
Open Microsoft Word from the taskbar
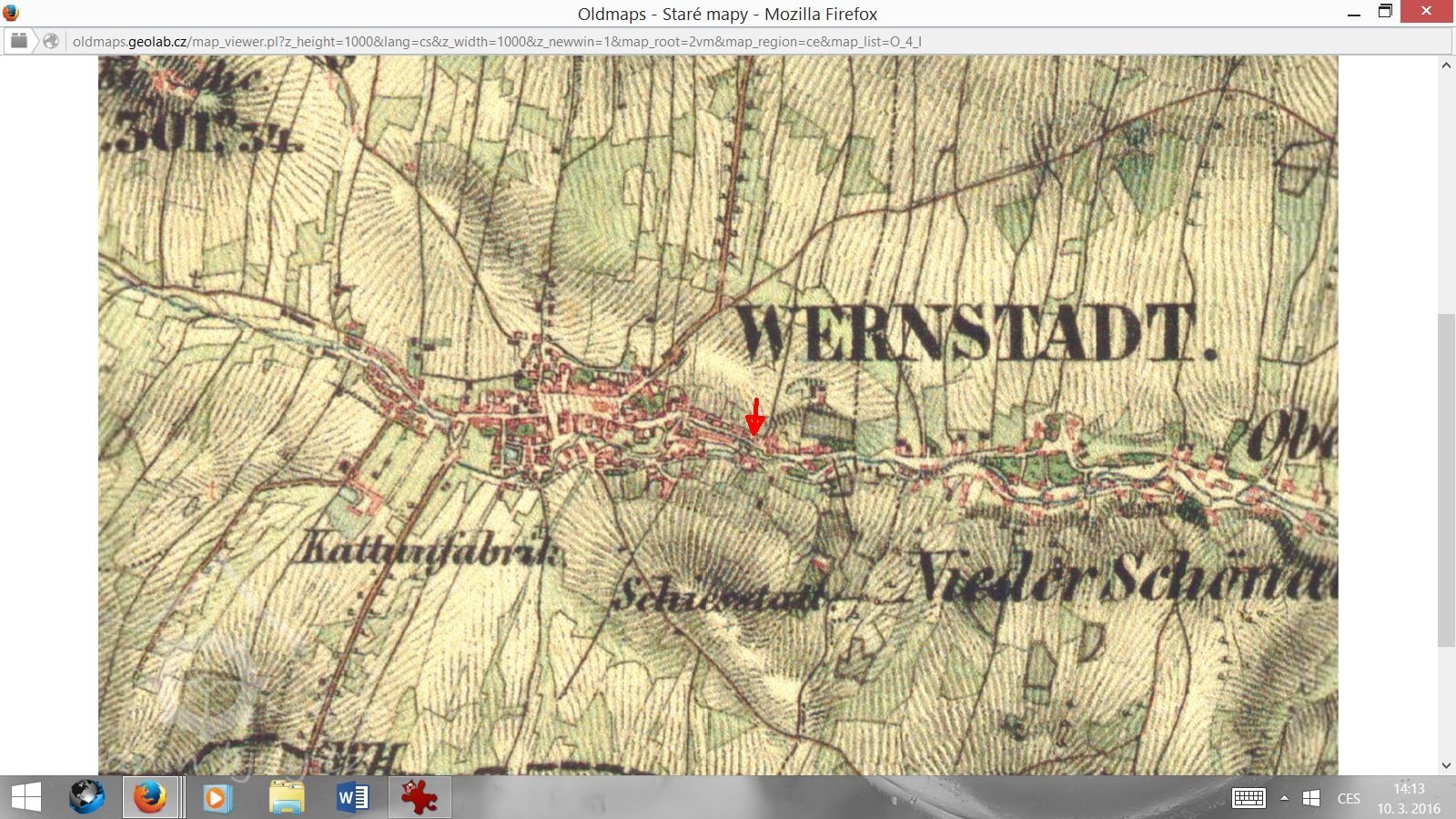tap(352, 798)
